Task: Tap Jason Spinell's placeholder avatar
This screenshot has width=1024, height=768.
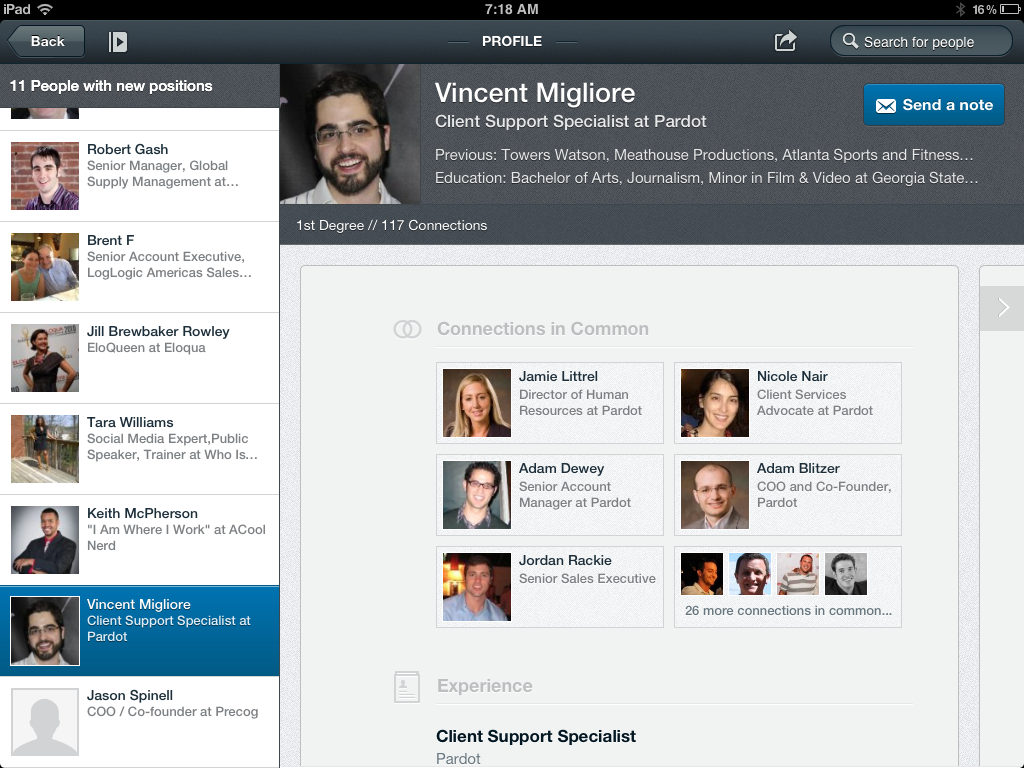Action: point(45,722)
